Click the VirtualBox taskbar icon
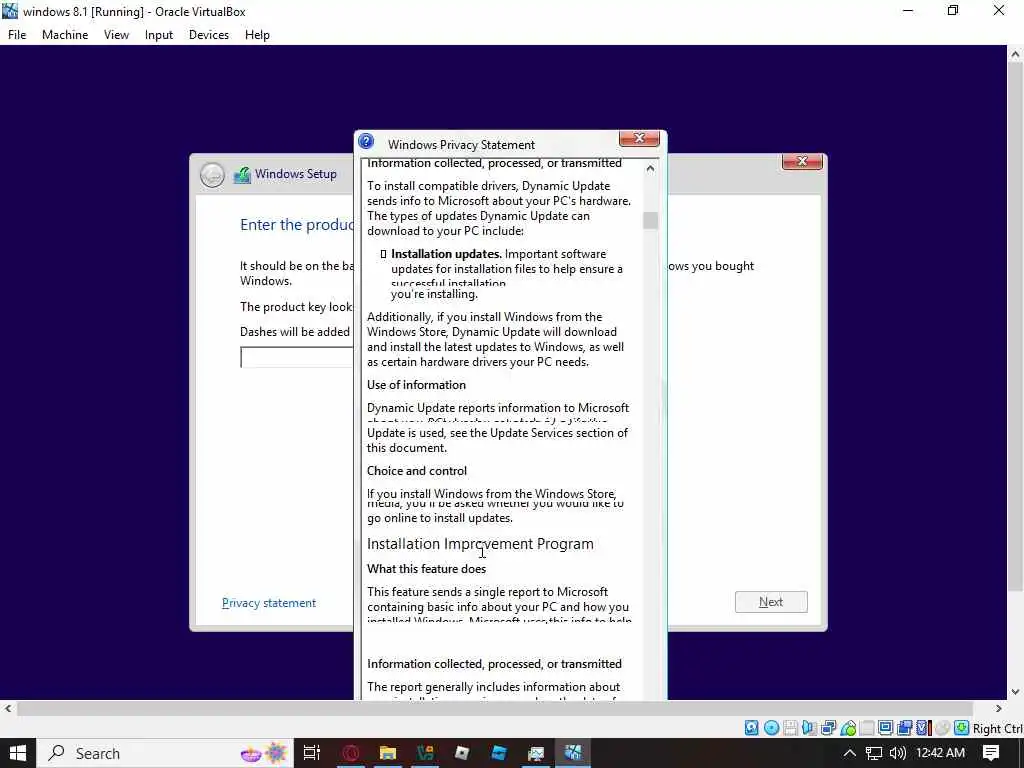Screen dimensions: 1024x768 [x=573, y=753]
